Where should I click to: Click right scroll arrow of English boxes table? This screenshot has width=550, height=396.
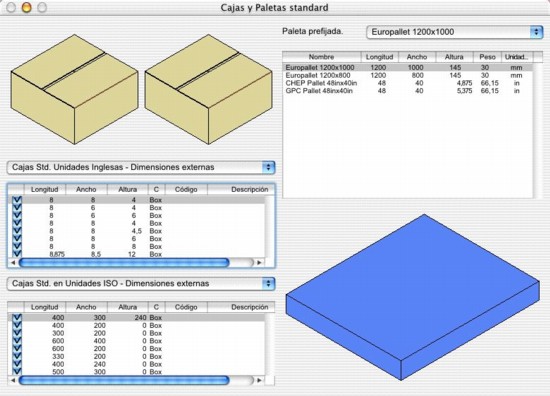click(x=259, y=262)
